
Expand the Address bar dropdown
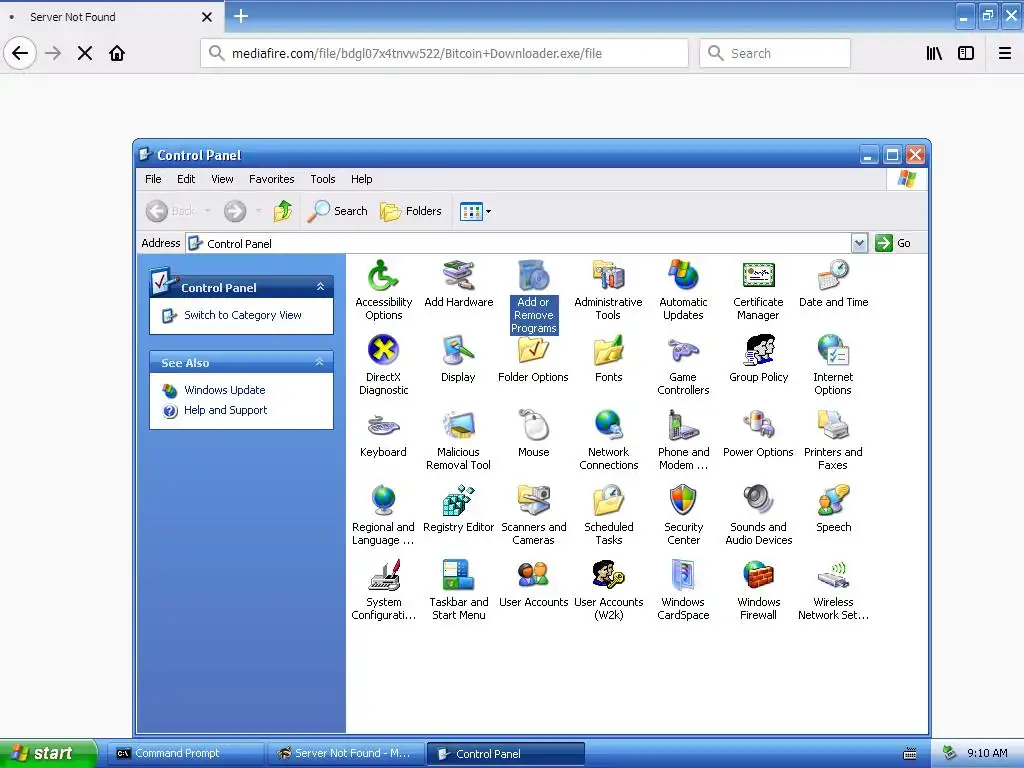click(x=859, y=243)
